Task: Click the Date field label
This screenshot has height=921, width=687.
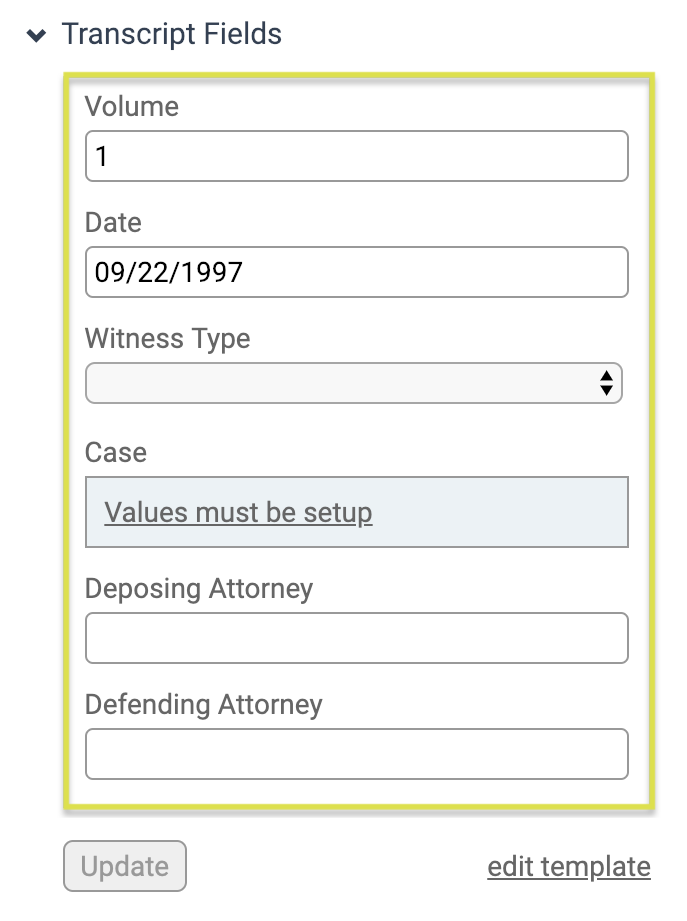Action: 113,223
